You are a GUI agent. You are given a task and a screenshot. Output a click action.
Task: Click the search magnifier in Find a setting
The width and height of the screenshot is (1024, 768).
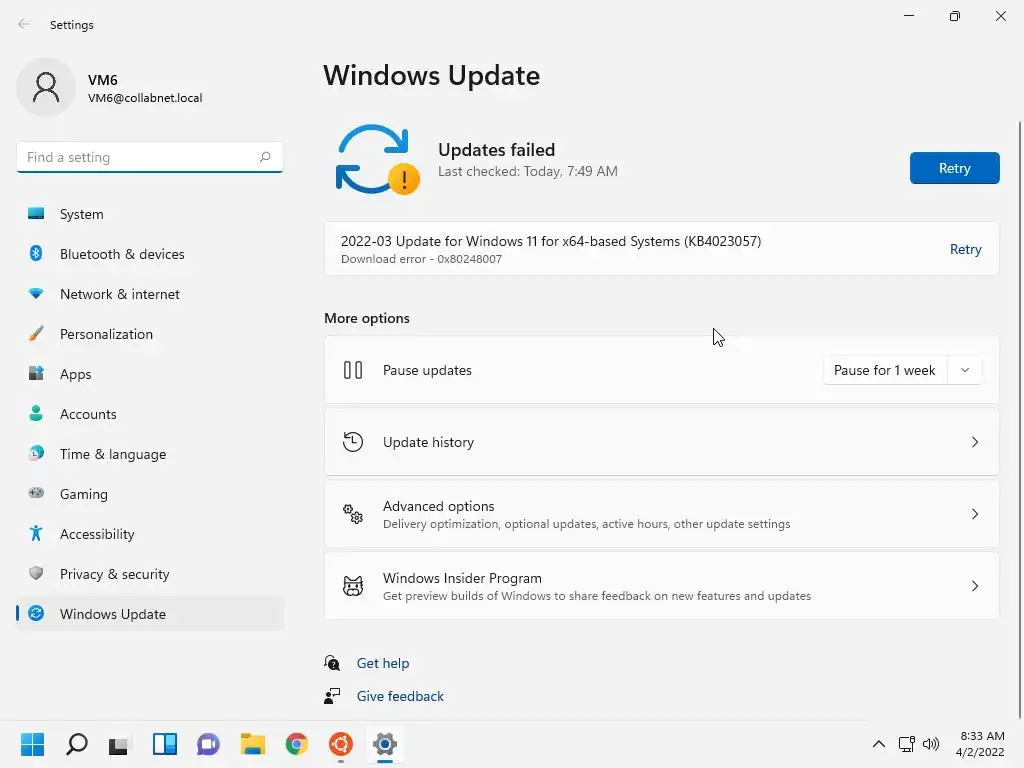264,157
